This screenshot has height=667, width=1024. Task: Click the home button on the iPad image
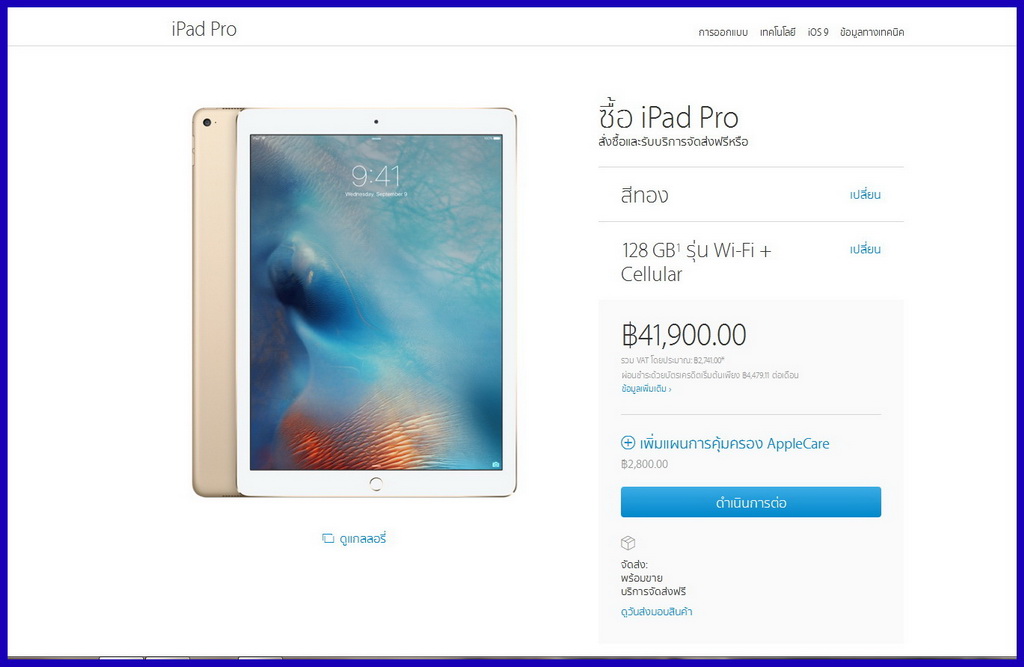tap(376, 483)
